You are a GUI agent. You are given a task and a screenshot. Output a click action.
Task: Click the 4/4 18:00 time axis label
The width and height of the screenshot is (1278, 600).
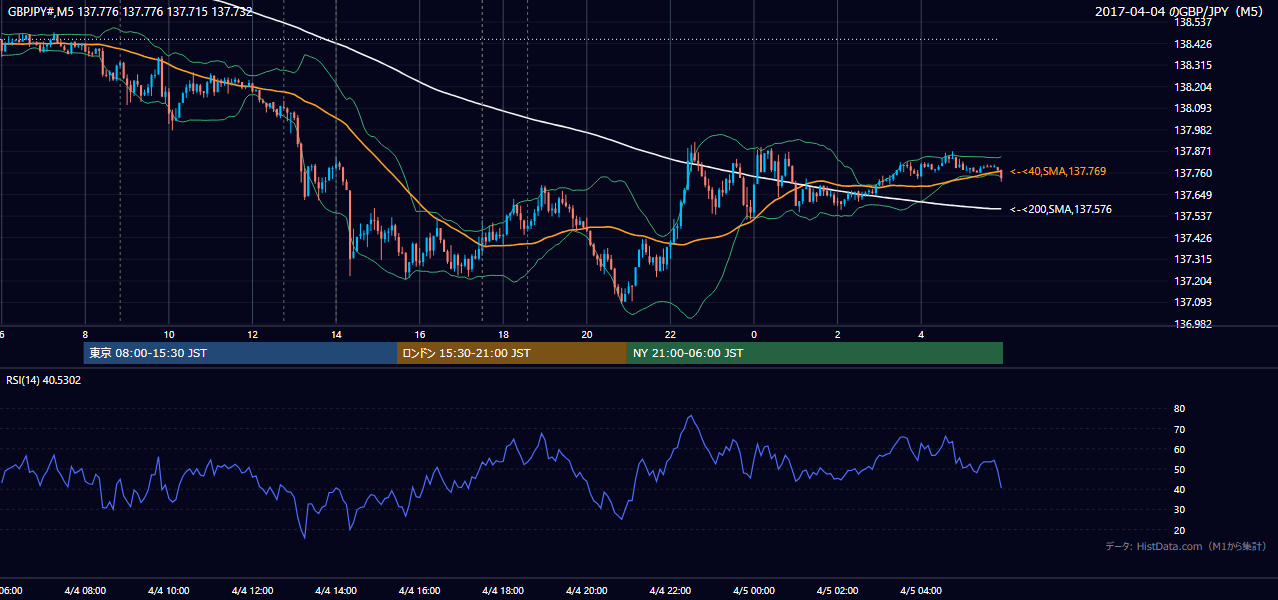(503, 591)
